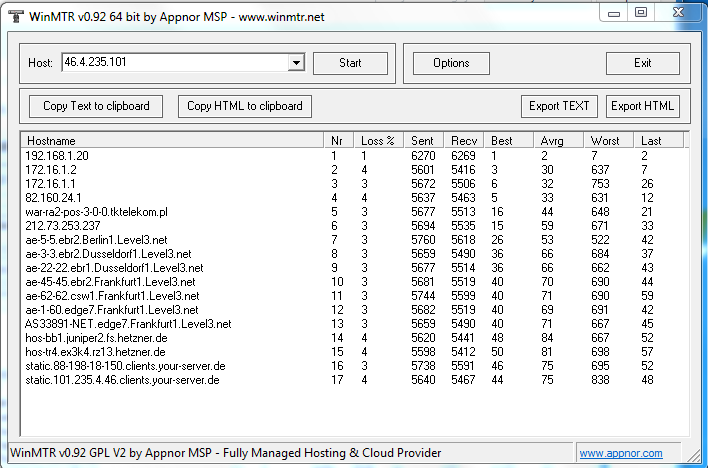Click the Last column header
The image size is (708, 468).
click(659, 140)
